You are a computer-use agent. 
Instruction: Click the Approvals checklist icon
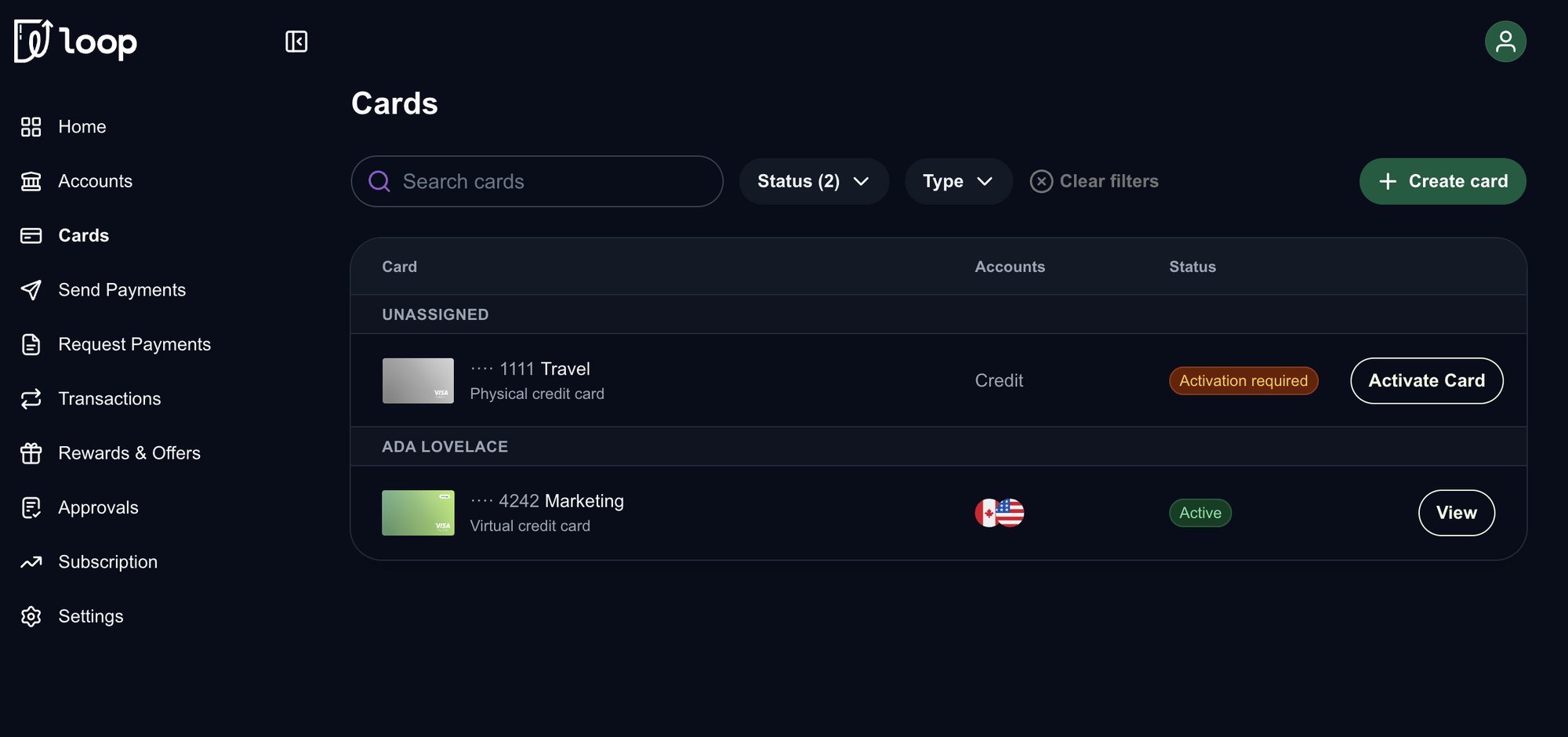tap(31, 508)
